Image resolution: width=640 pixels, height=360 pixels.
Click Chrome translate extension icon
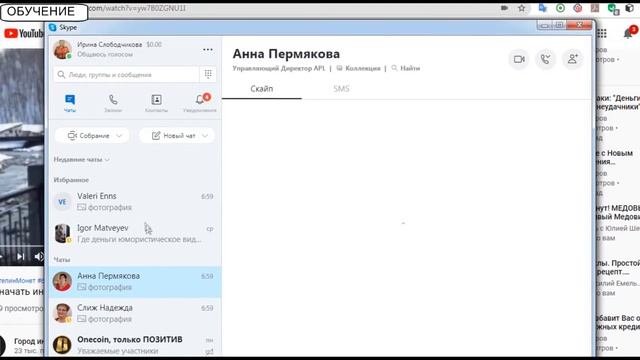[542, 8]
